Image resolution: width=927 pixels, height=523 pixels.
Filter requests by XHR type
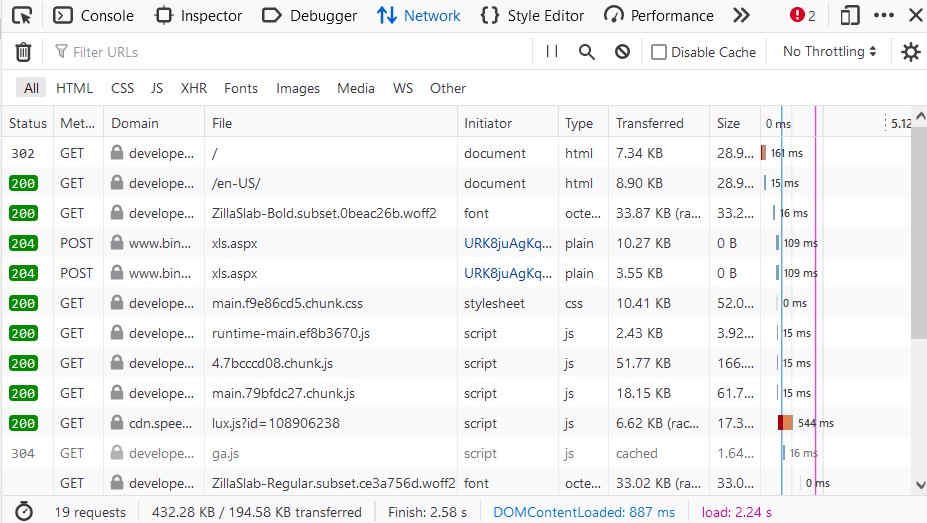tap(193, 88)
